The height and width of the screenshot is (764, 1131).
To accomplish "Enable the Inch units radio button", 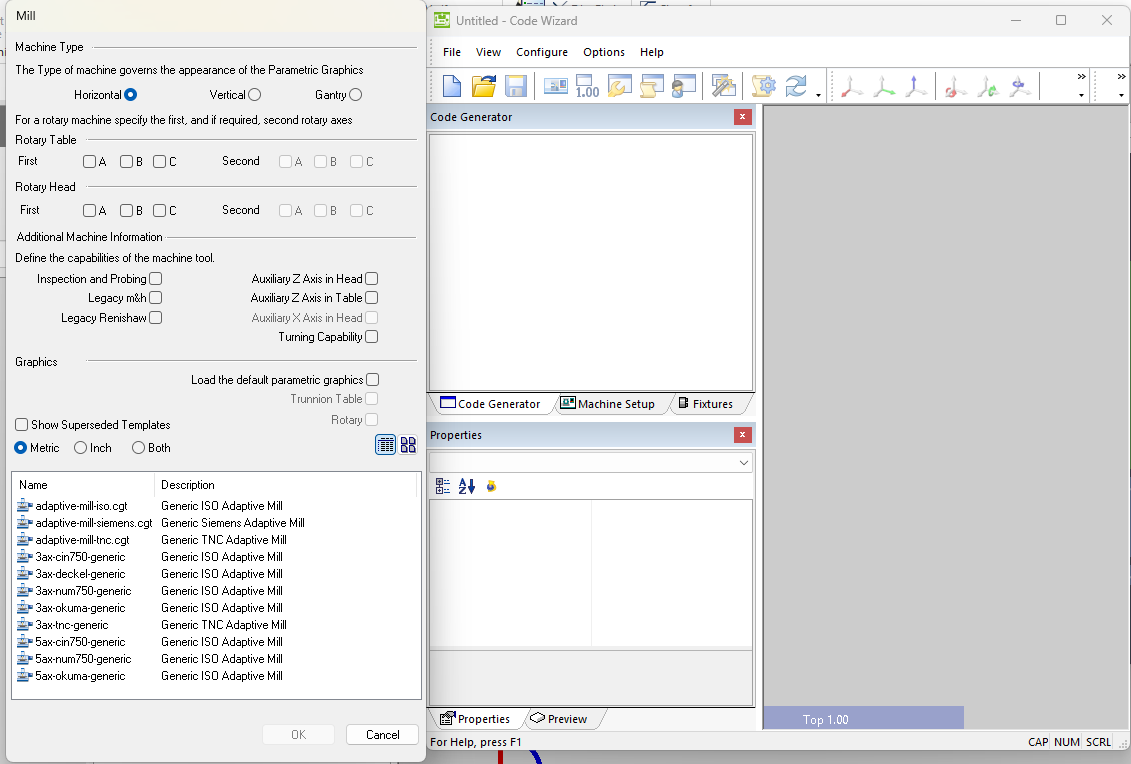I will [79, 448].
